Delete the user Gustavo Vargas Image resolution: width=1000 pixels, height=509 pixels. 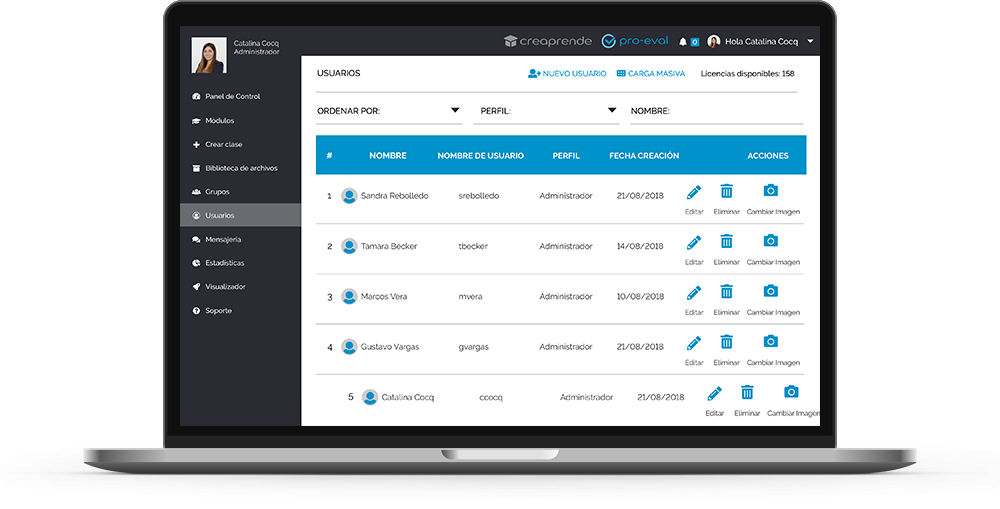click(x=727, y=342)
